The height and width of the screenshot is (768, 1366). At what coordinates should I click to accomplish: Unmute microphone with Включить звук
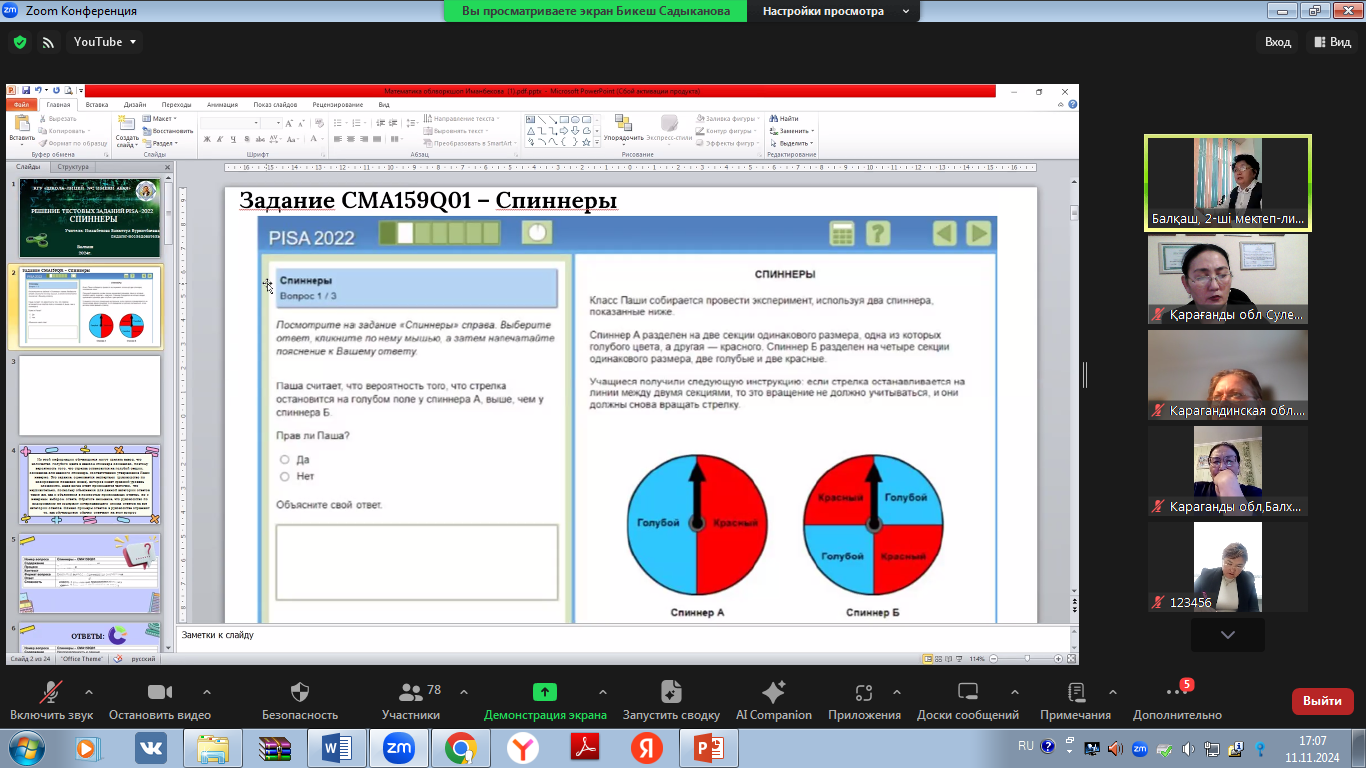tap(51, 692)
